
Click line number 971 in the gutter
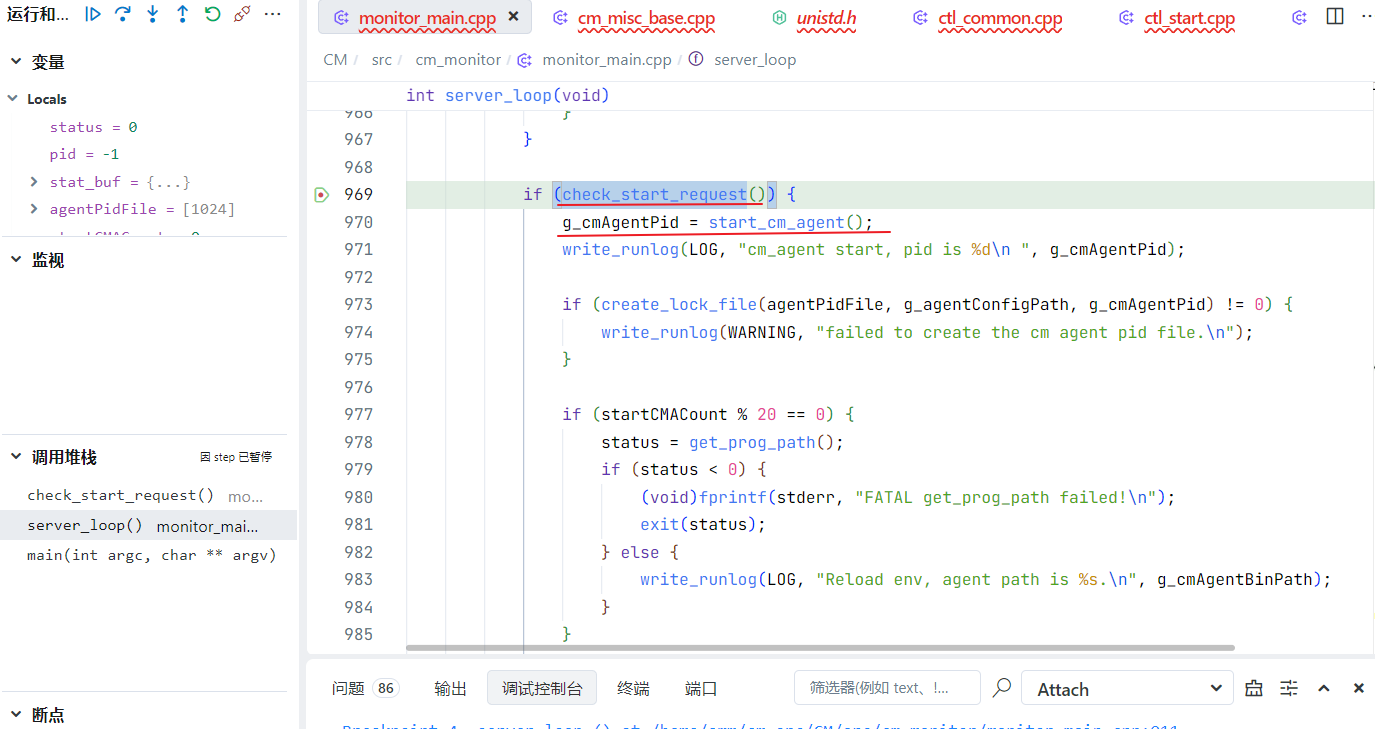click(x=357, y=250)
